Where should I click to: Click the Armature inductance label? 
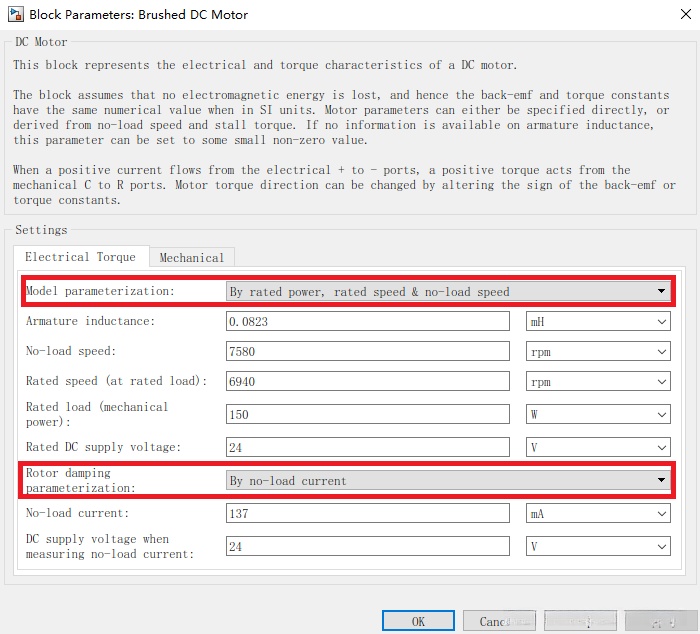[90, 321]
